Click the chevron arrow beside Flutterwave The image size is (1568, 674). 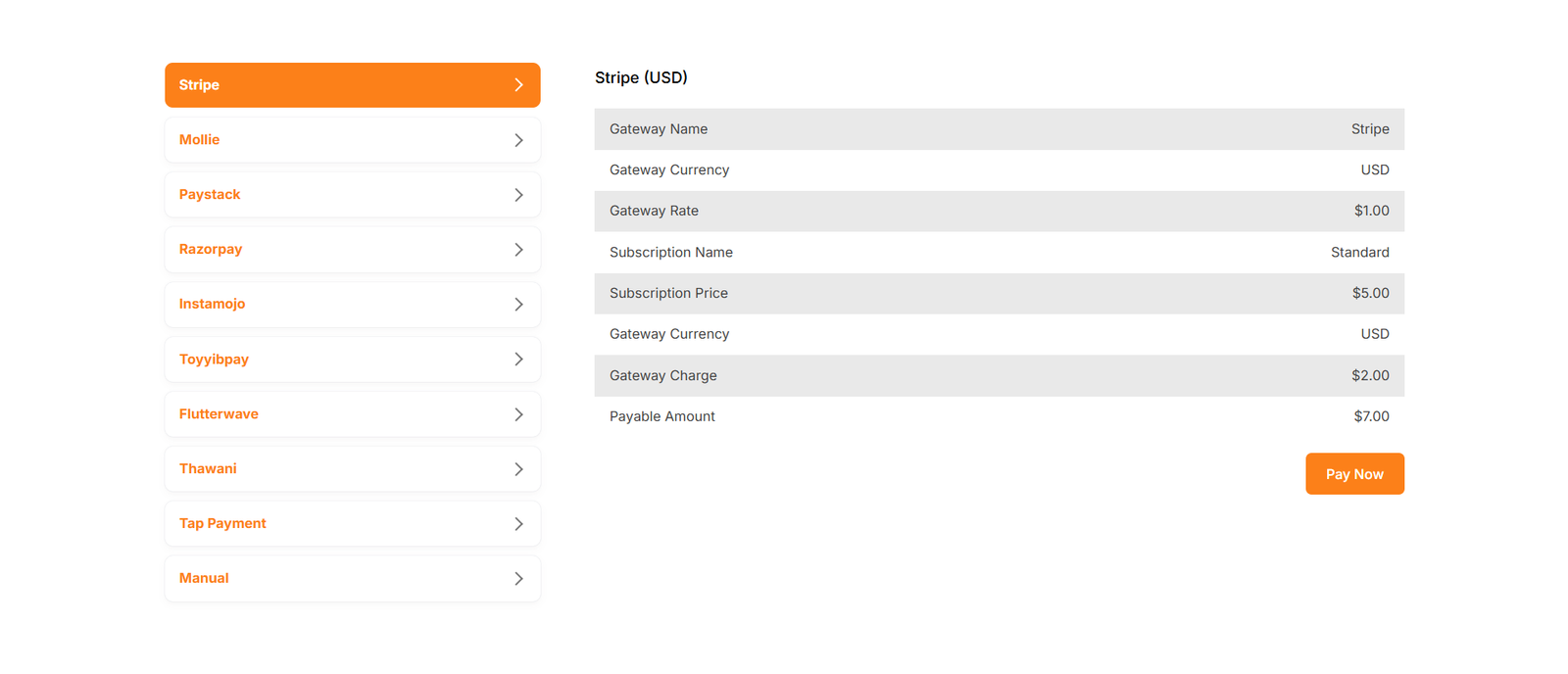click(x=518, y=414)
